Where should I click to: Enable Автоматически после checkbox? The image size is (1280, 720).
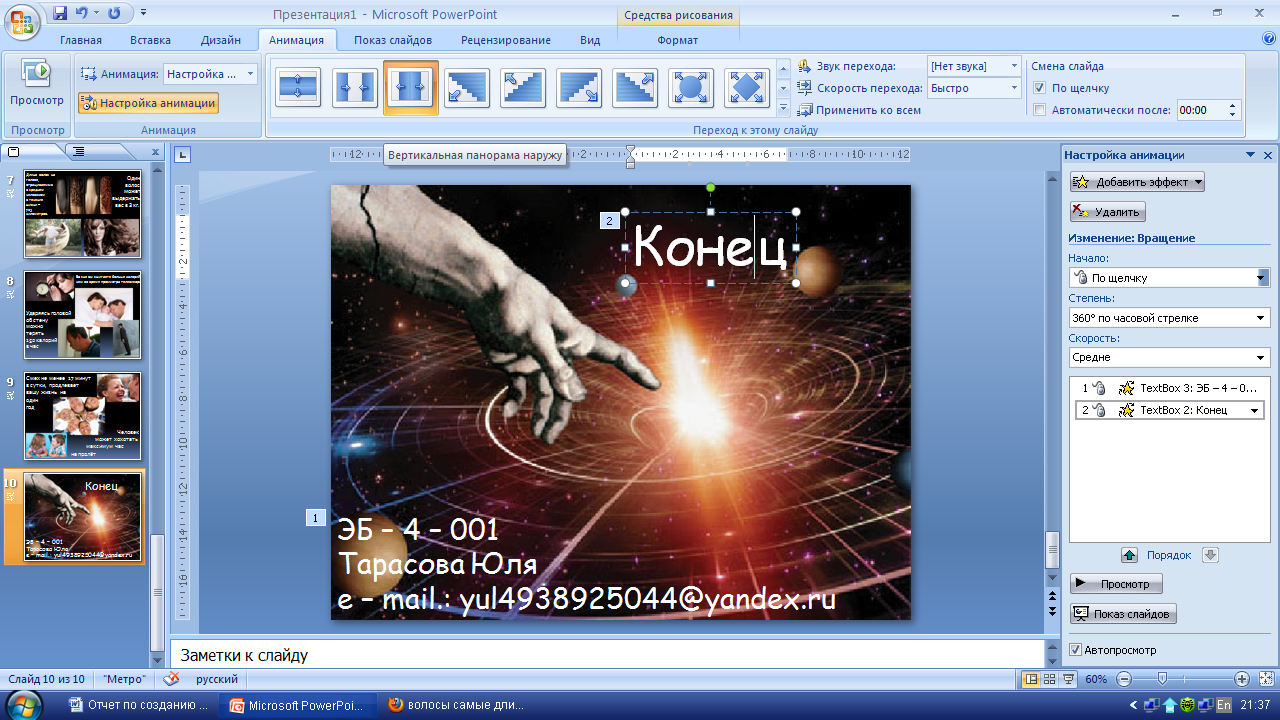(x=1040, y=110)
